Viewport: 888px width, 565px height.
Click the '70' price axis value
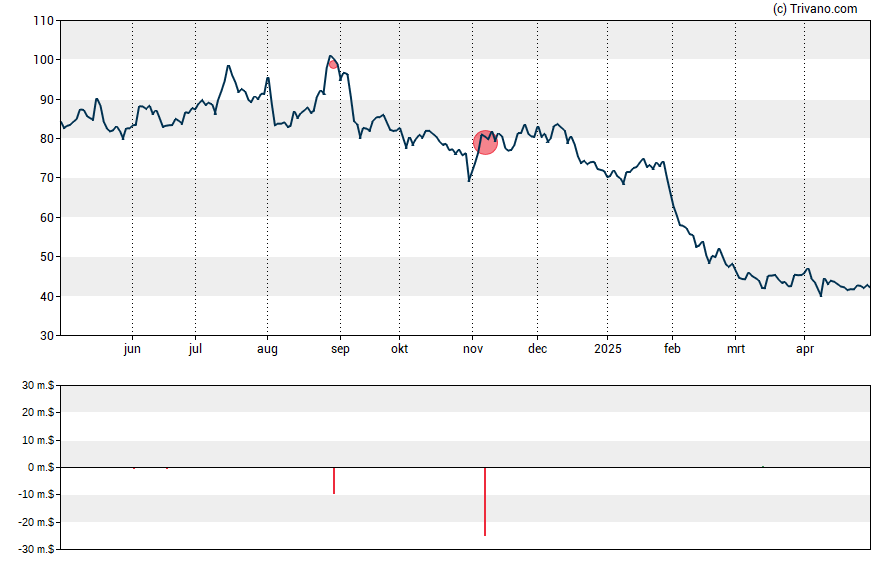tap(46, 178)
